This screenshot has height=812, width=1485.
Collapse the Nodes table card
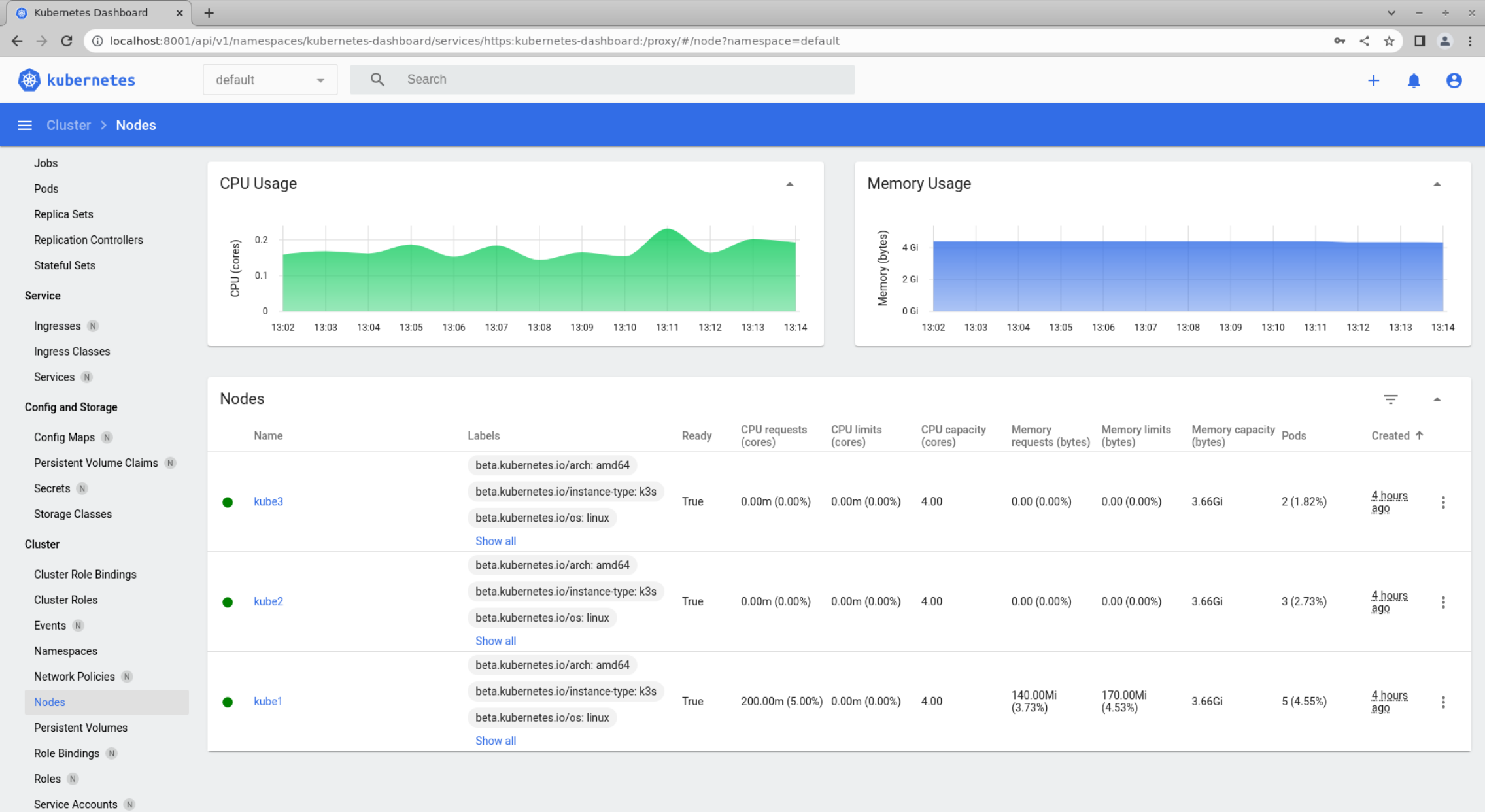[x=1437, y=399]
